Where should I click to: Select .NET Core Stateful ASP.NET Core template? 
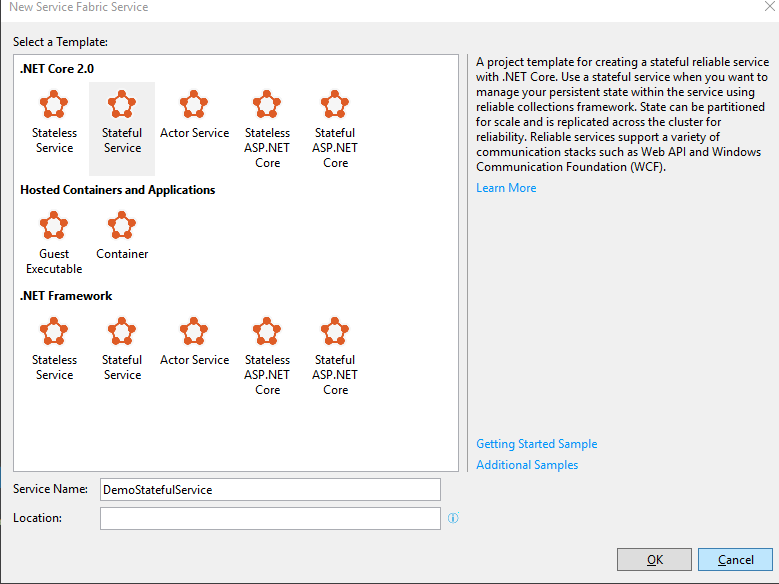(x=335, y=128)
